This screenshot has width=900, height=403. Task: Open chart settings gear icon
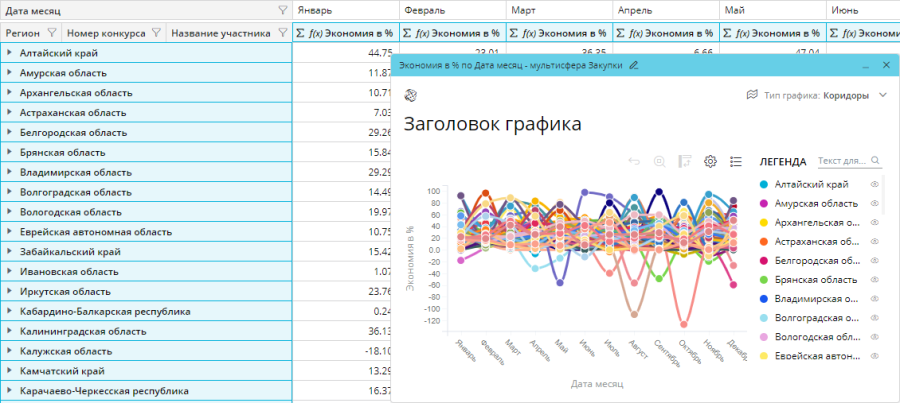coord(711,161)
